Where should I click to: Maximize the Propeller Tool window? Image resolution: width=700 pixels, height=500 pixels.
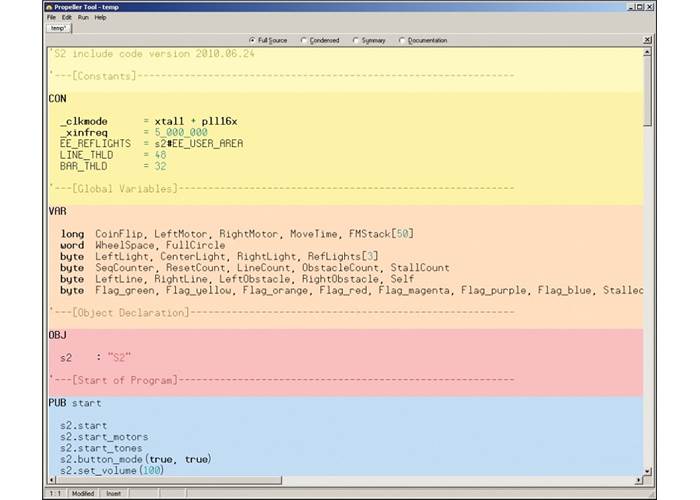(x=640, y=6)
